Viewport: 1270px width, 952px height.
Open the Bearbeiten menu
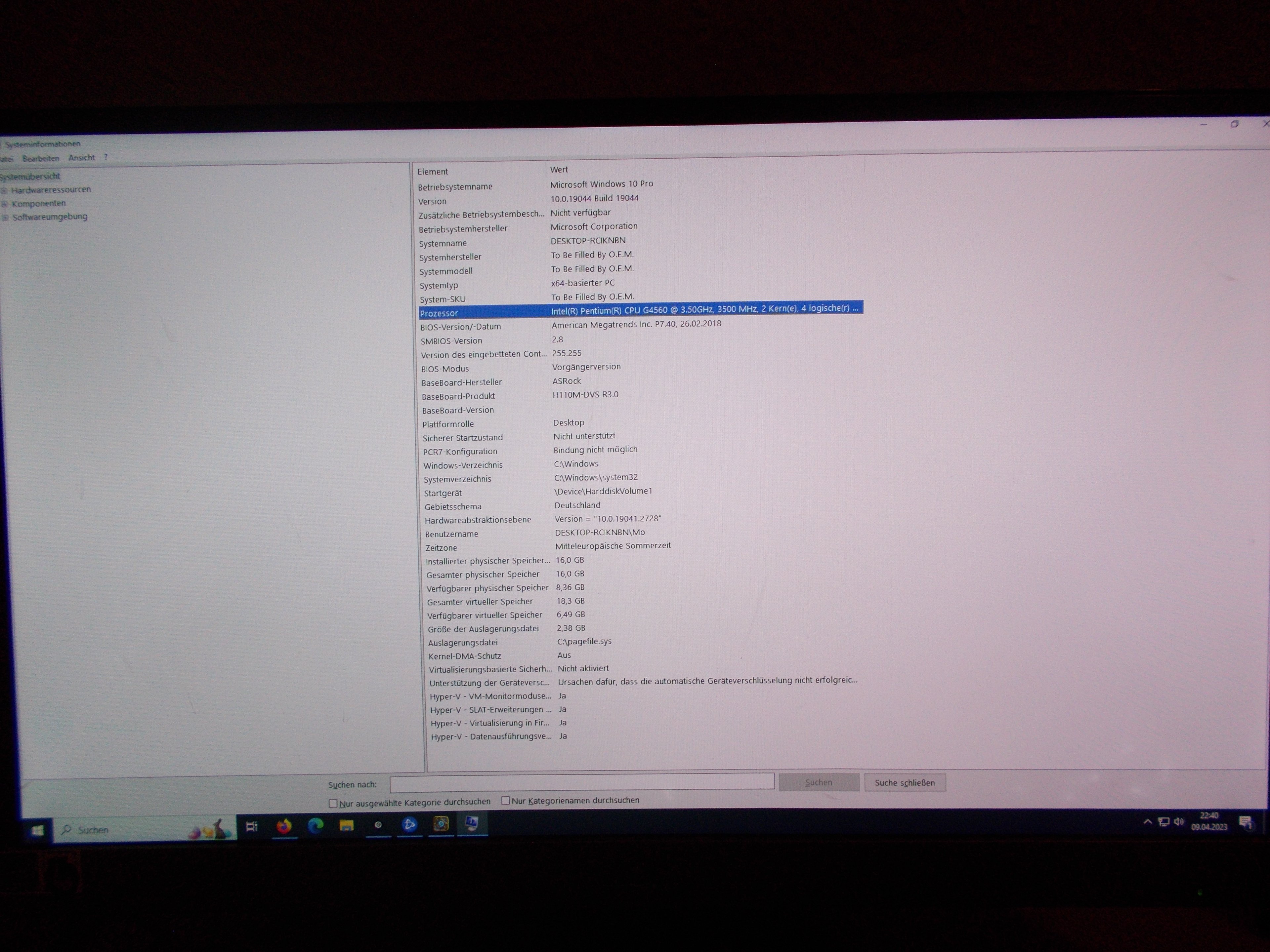[x=41, y=158]
